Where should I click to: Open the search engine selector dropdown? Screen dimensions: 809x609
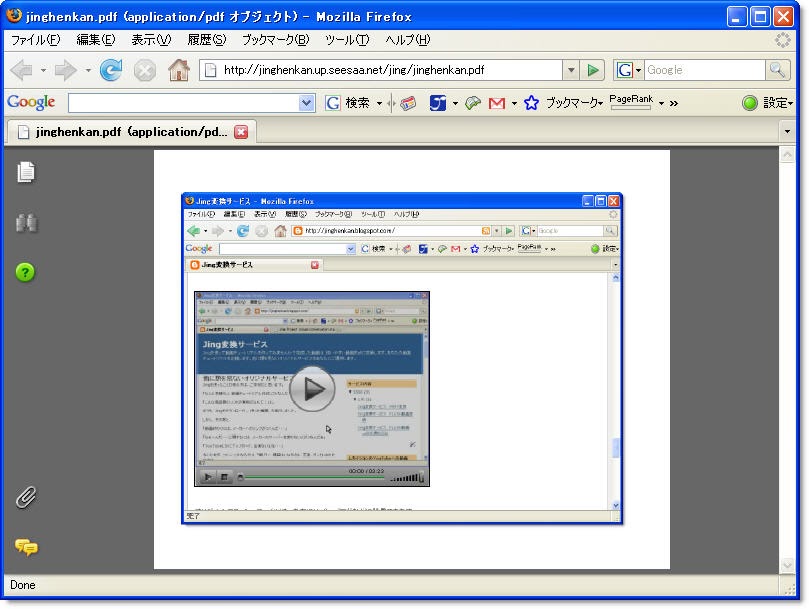pos(638,70)
